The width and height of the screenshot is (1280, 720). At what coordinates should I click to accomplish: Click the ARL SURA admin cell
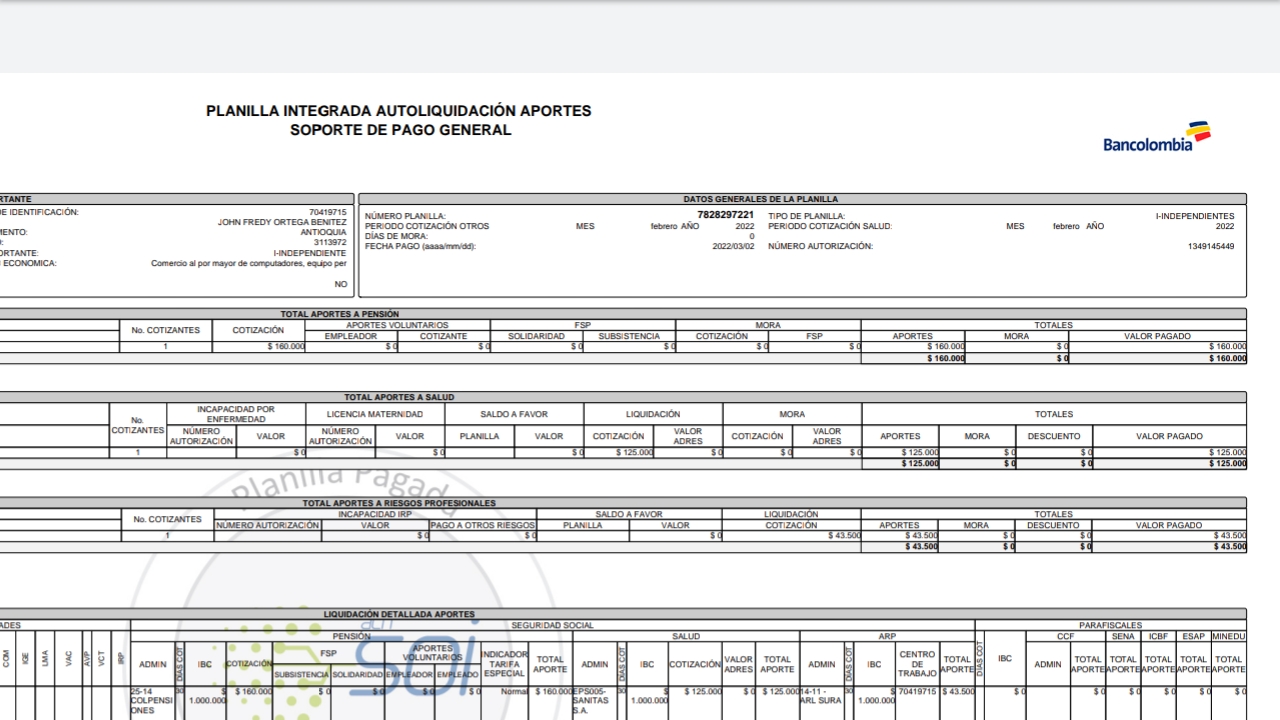click(821, 695)
